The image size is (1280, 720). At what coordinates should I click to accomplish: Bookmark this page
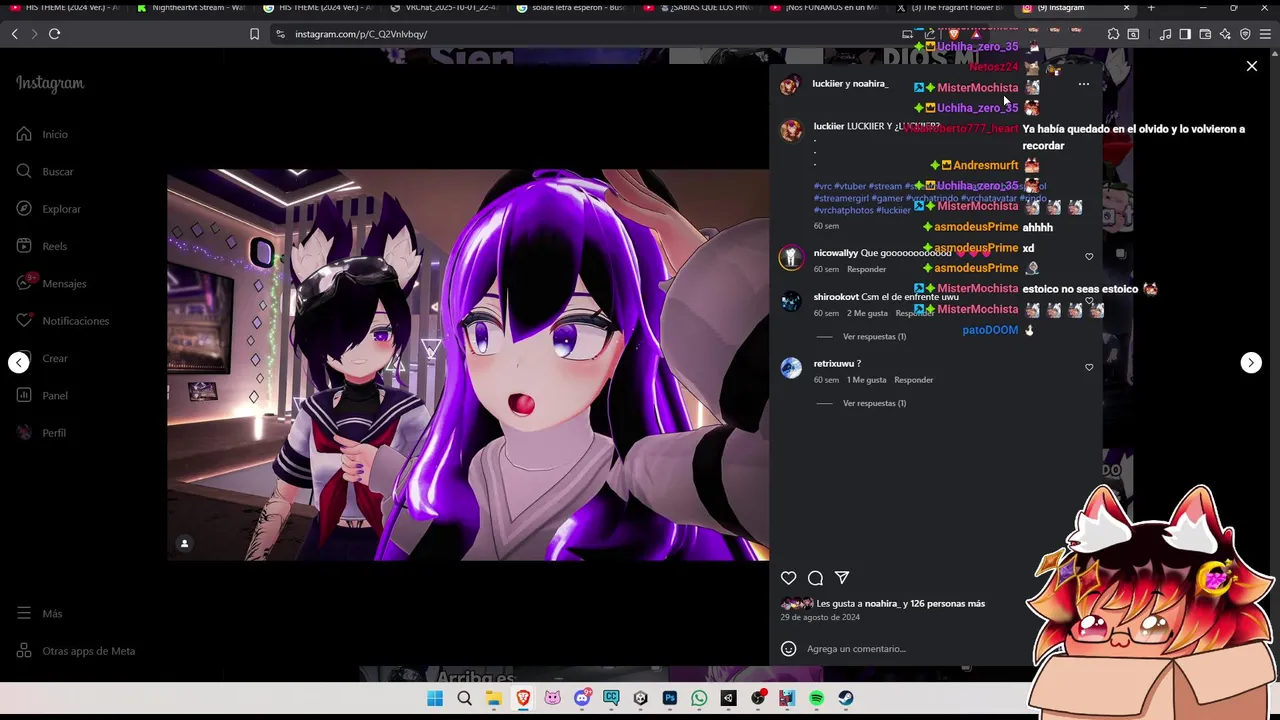tap(254, 34)
